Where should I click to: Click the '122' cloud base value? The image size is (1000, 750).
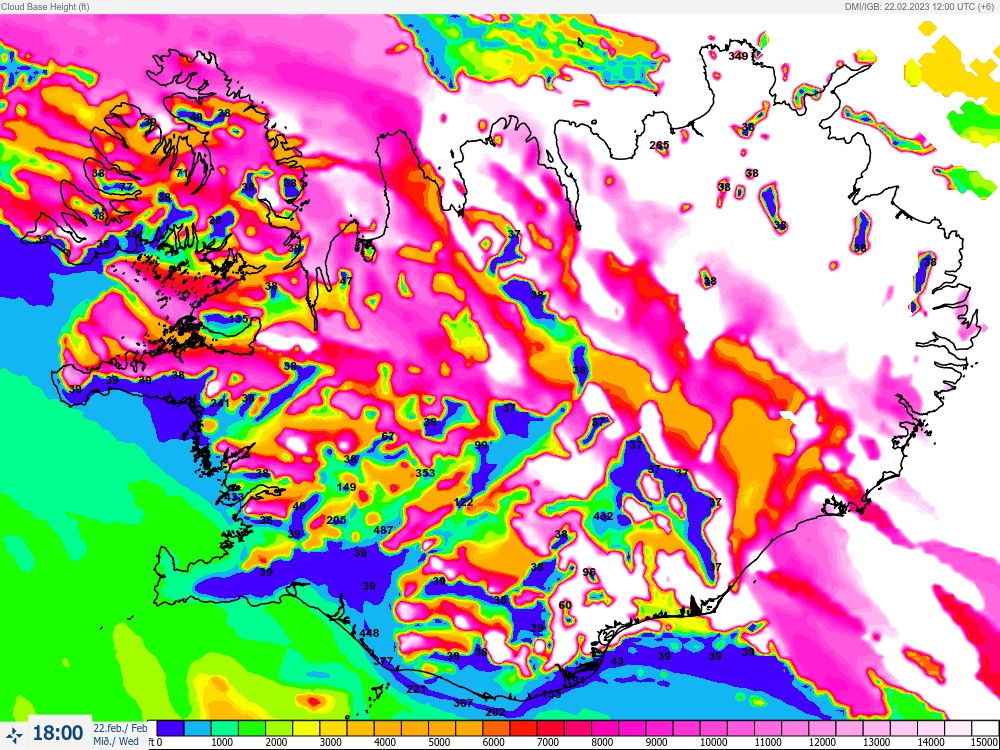coord(464,503)
